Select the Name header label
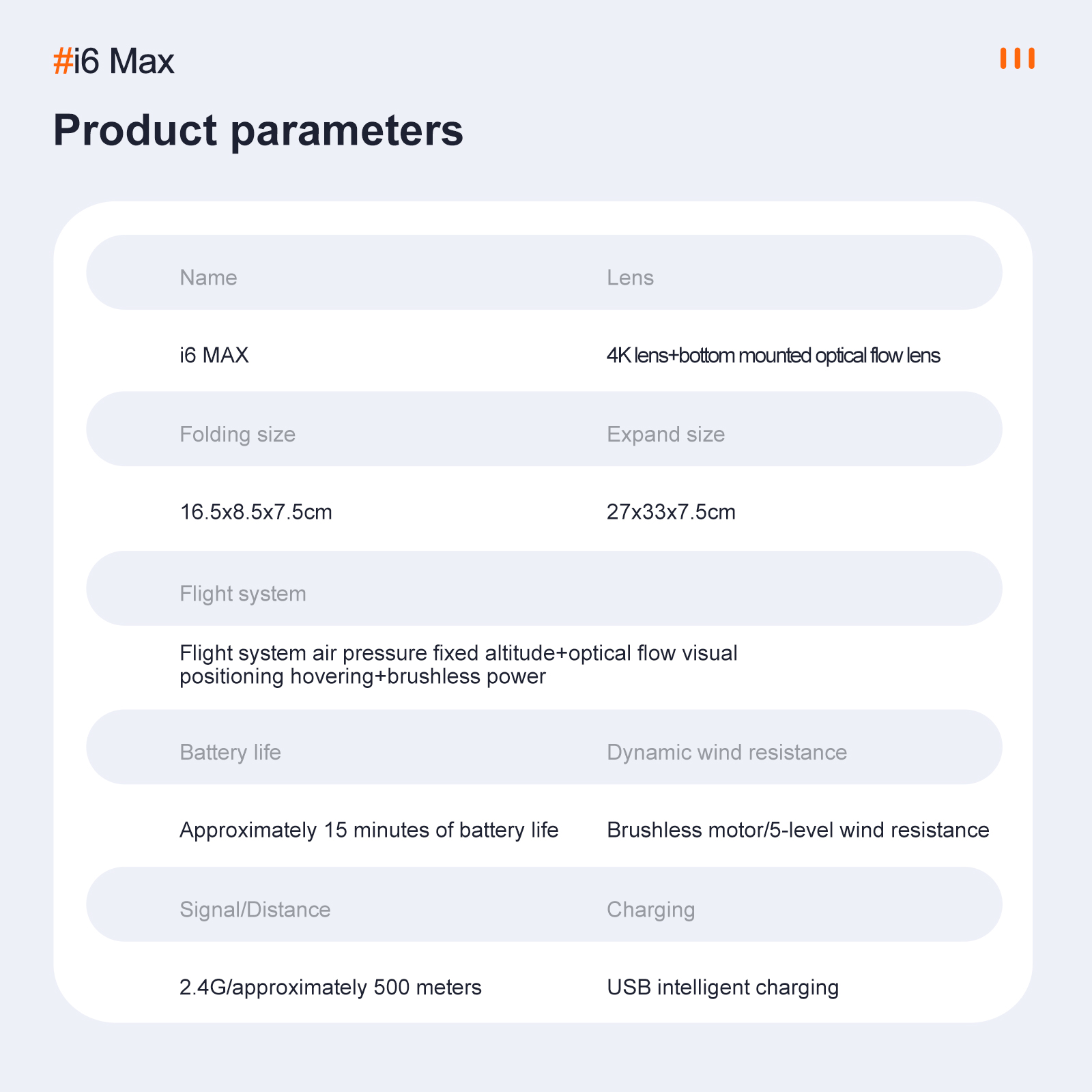The image size is (1092, 1092). click(x=208, y=278)
